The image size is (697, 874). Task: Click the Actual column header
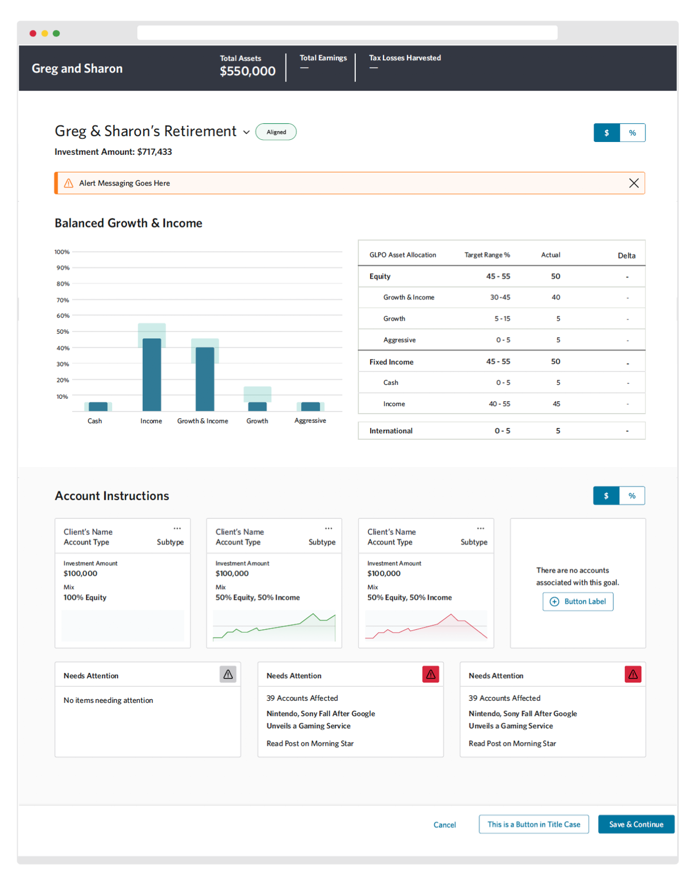coord(550,255)
